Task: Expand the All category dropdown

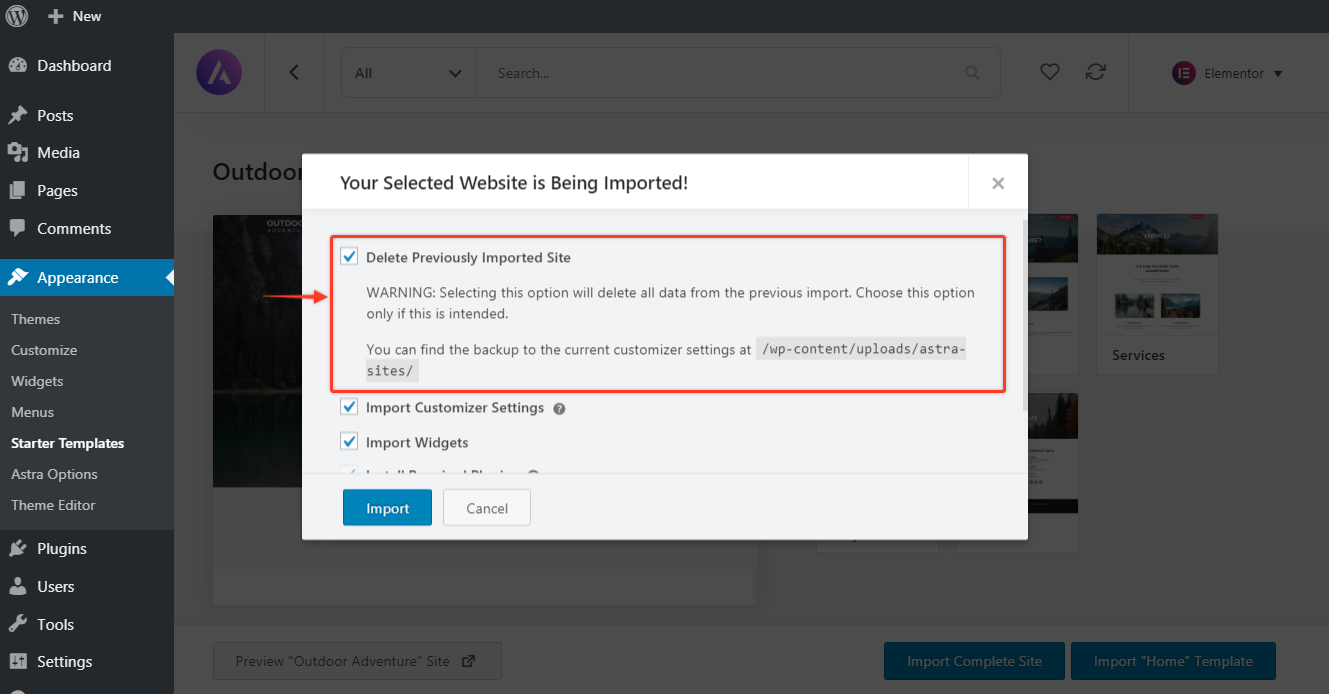Action: click(x=408, y=73)
